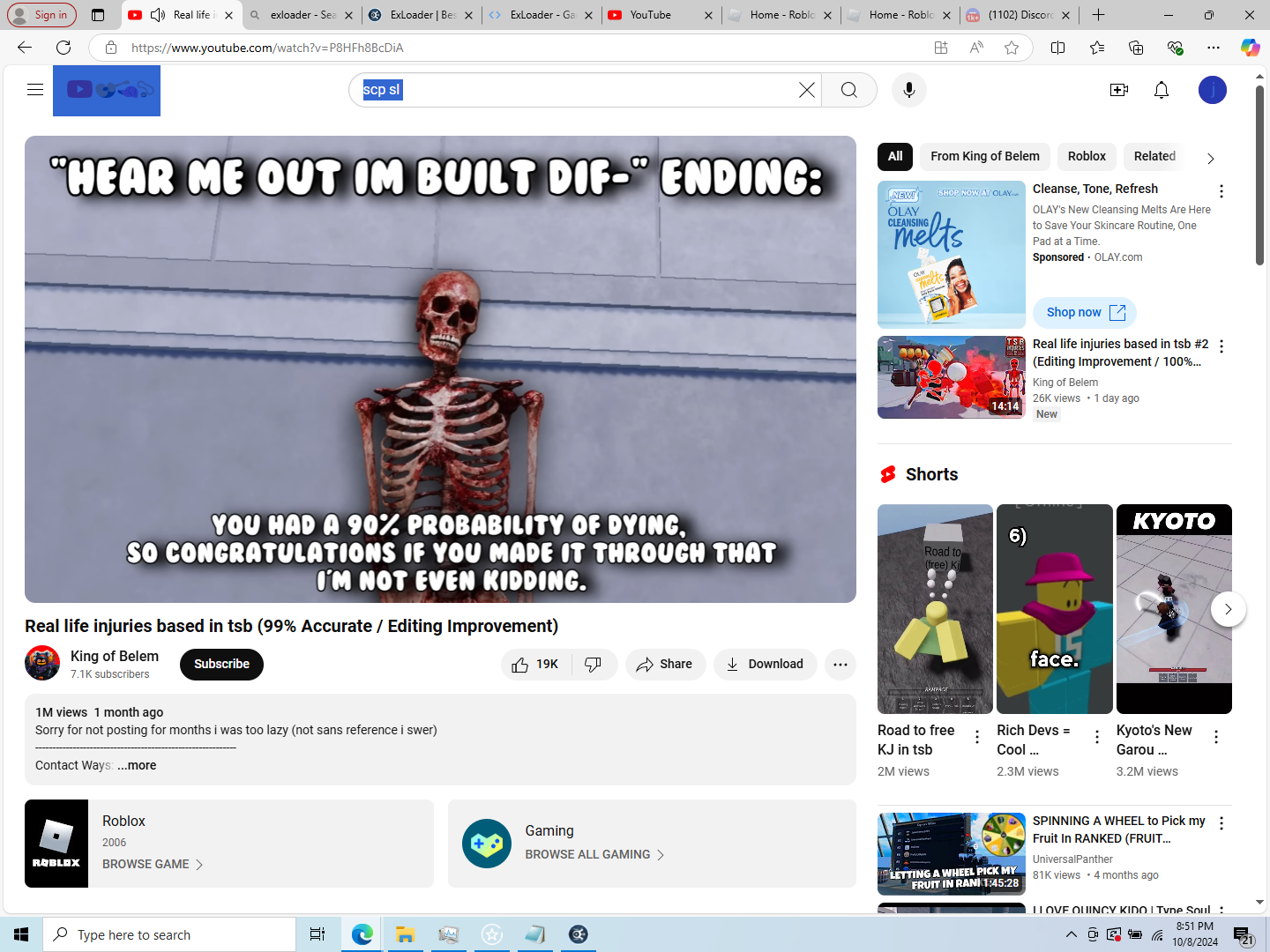Go back in the browser

25,48
